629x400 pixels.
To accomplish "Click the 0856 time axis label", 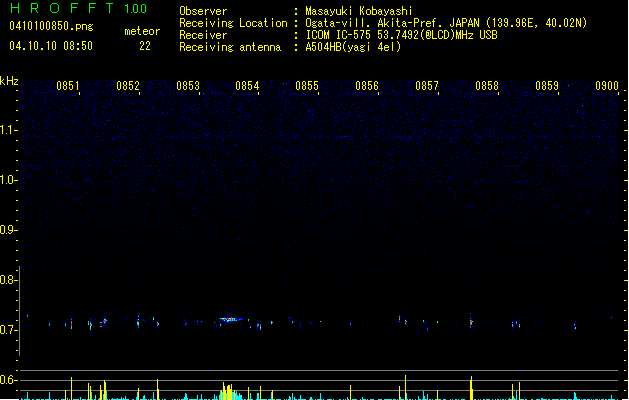I will pyautogui.click(x=367, y=86).
